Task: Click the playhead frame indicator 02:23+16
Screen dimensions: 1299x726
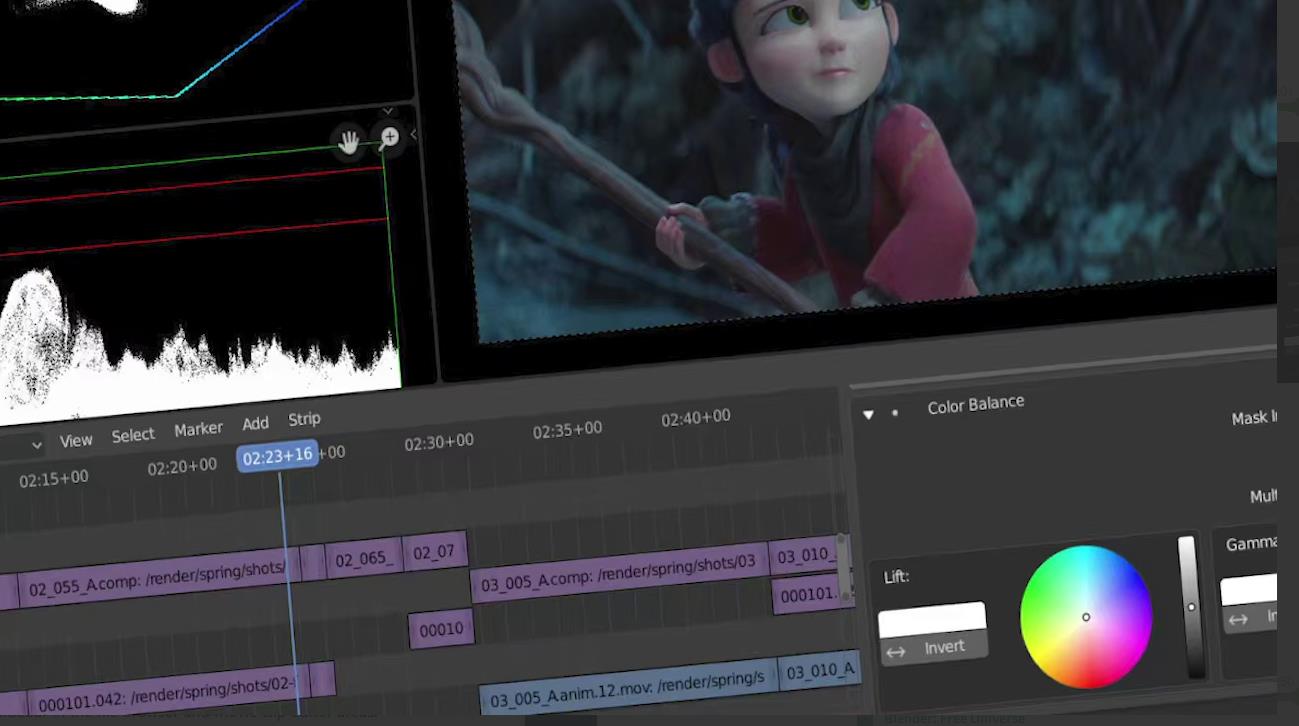Action: pyautogui.click(x=278, y=456)
